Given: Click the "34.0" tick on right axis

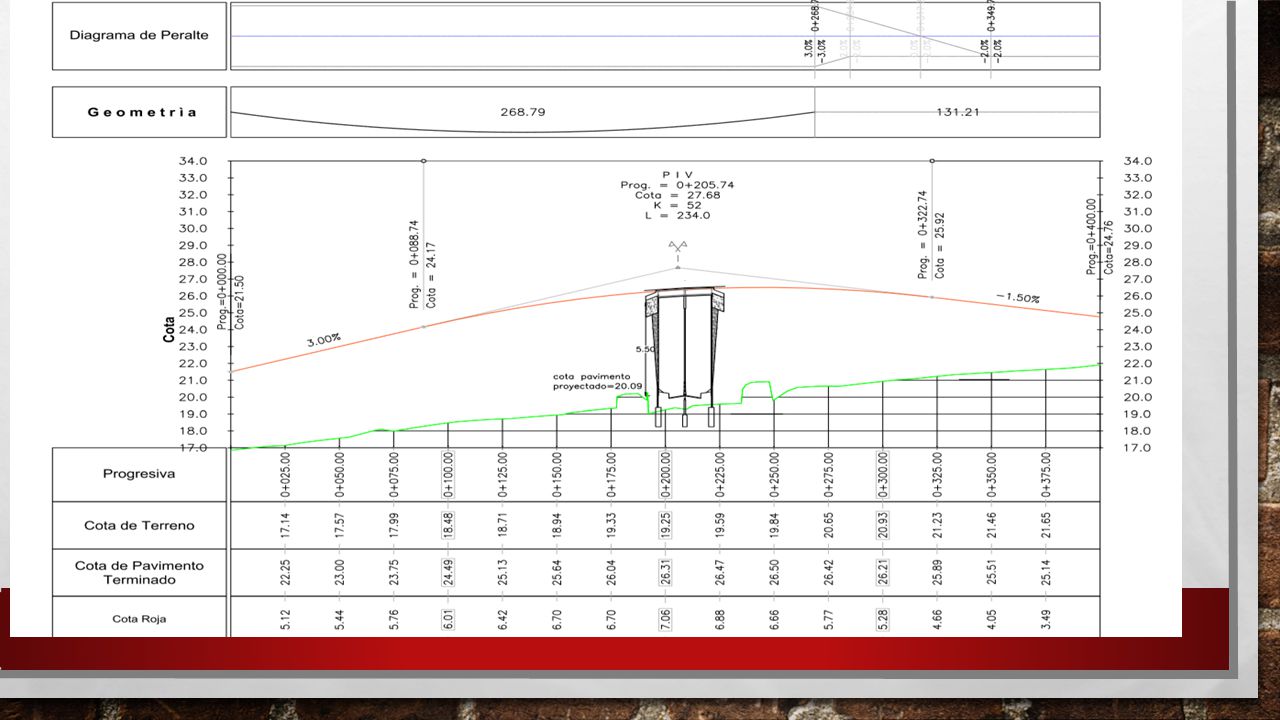Looking at the screenshot, I should pos(1136,161).
